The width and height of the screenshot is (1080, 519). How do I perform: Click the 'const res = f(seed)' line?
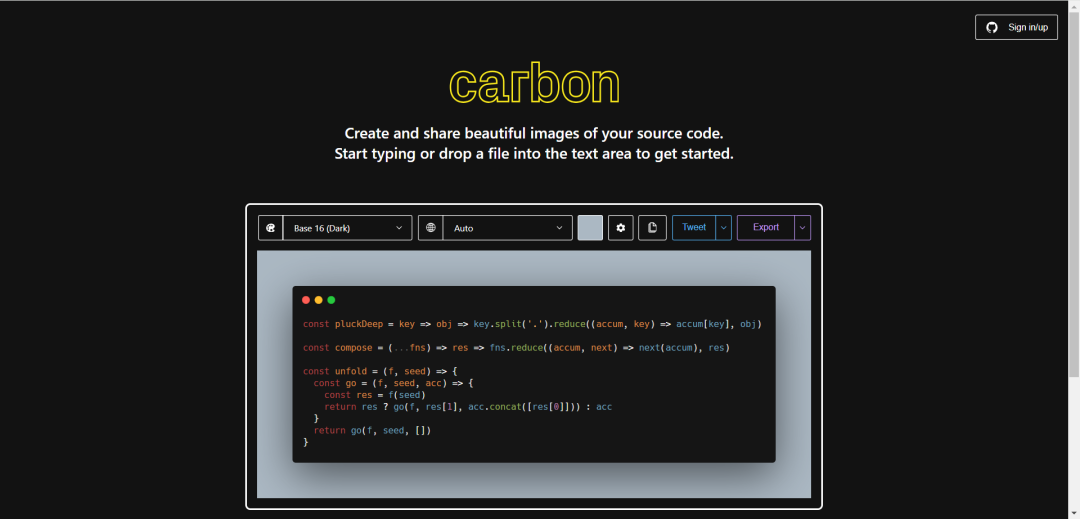pos(375,395)
